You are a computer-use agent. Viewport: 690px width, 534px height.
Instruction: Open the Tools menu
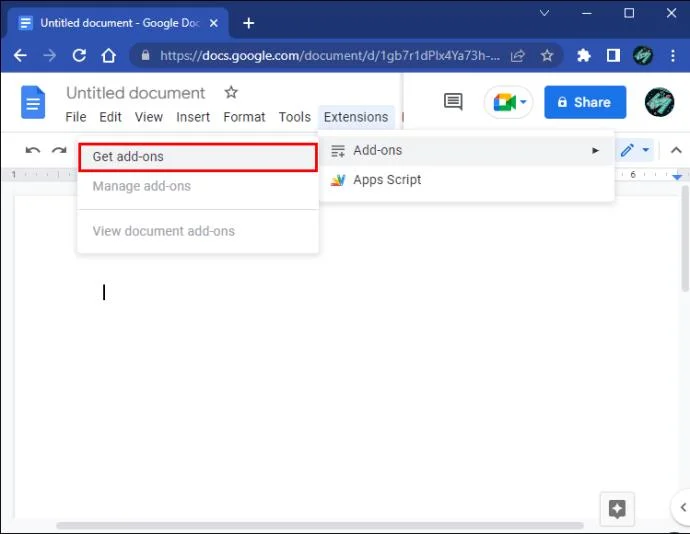coord(294,117)
